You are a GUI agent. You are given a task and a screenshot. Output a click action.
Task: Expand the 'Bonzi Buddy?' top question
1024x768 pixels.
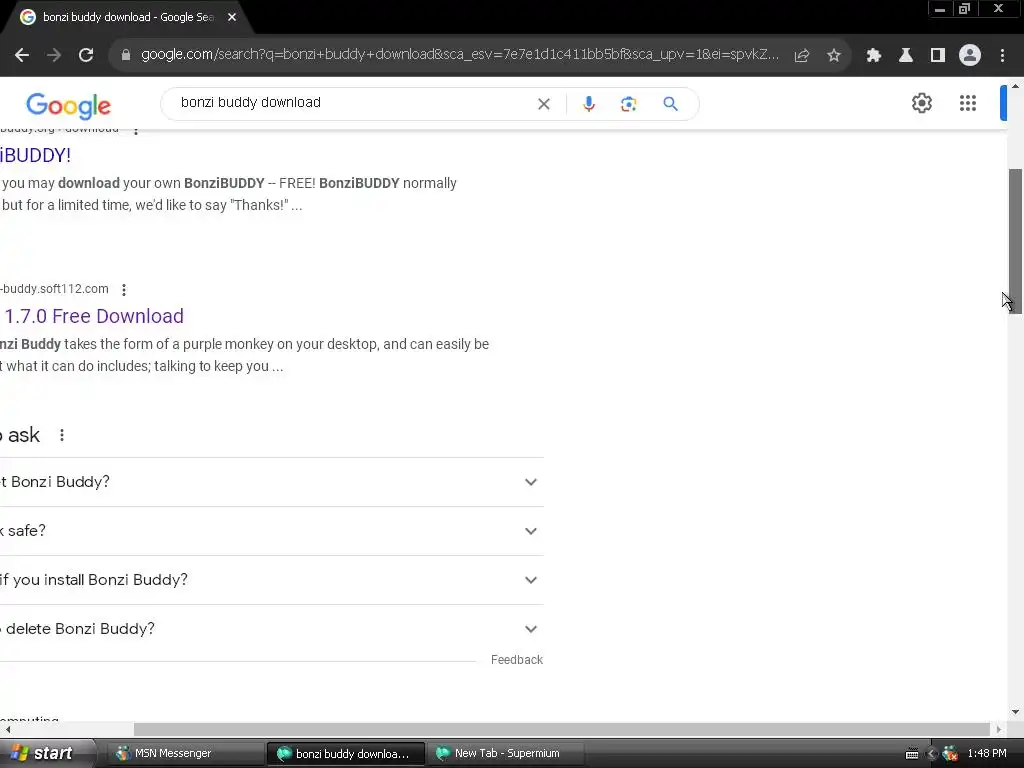[x=272, y=482]
